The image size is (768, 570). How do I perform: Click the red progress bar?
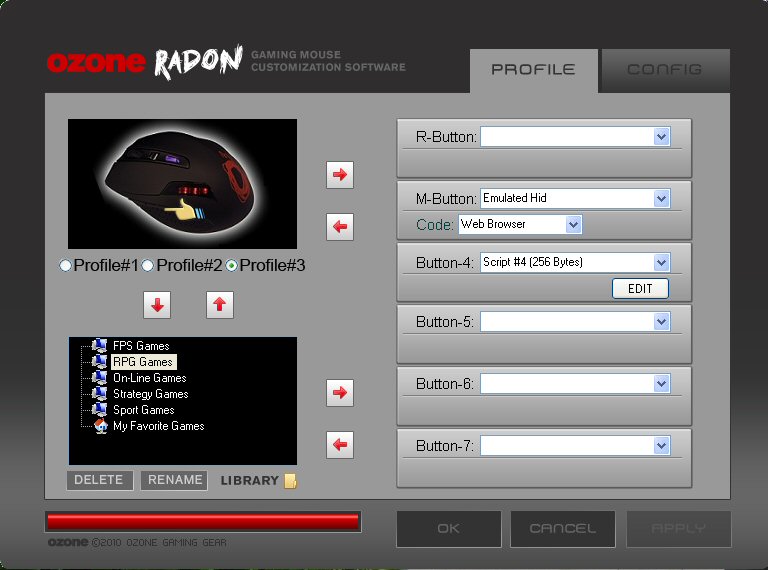(203, 522)
